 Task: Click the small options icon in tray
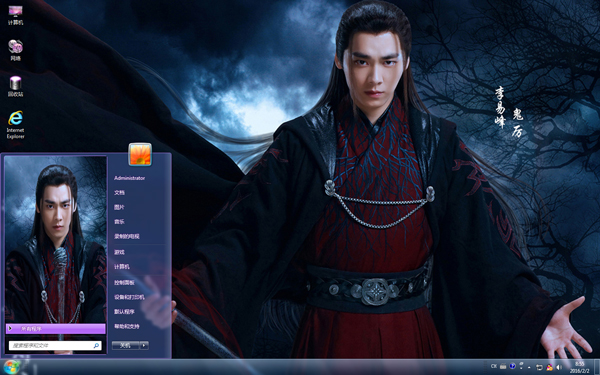pyautogui.click(x=521, y=368)
